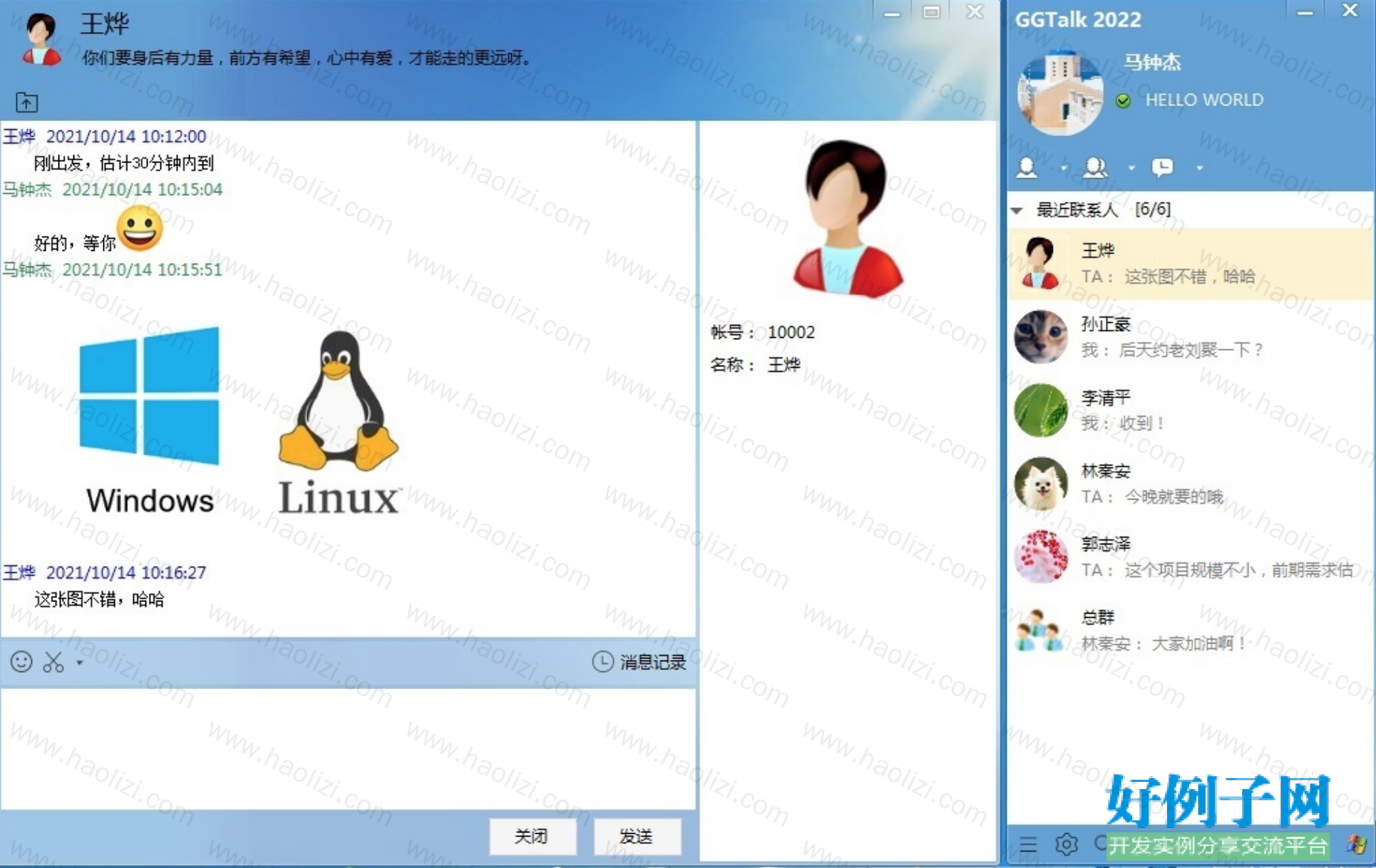Screen dimensions: 1376x868
Task: Open GGTalk main menu hamburger icon
Action: tap(1028, 845)
